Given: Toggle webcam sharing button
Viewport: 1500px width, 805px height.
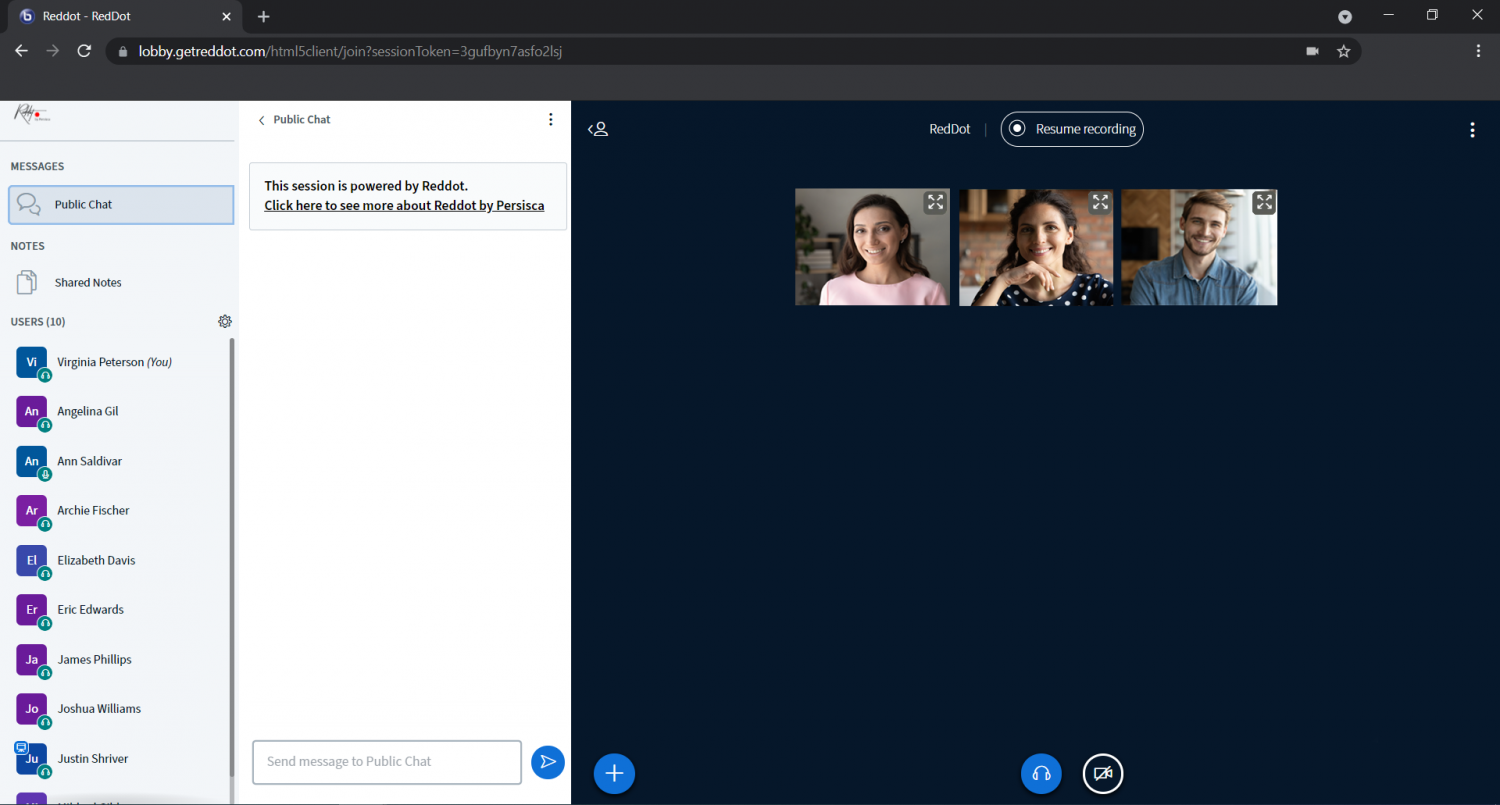Looking at the screenshot, I should click(x=1103, y=773).
